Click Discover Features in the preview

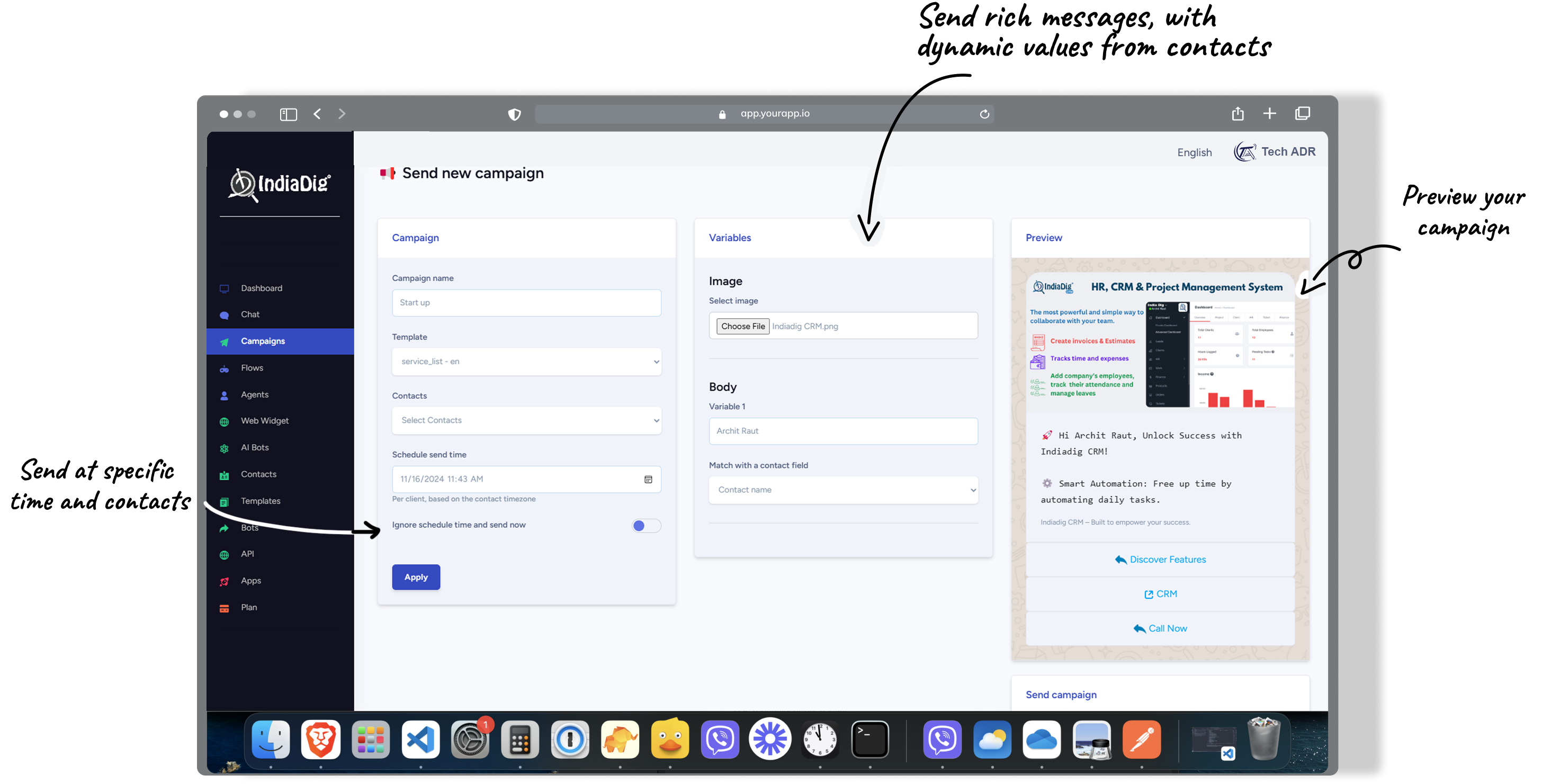point(1160,560)
